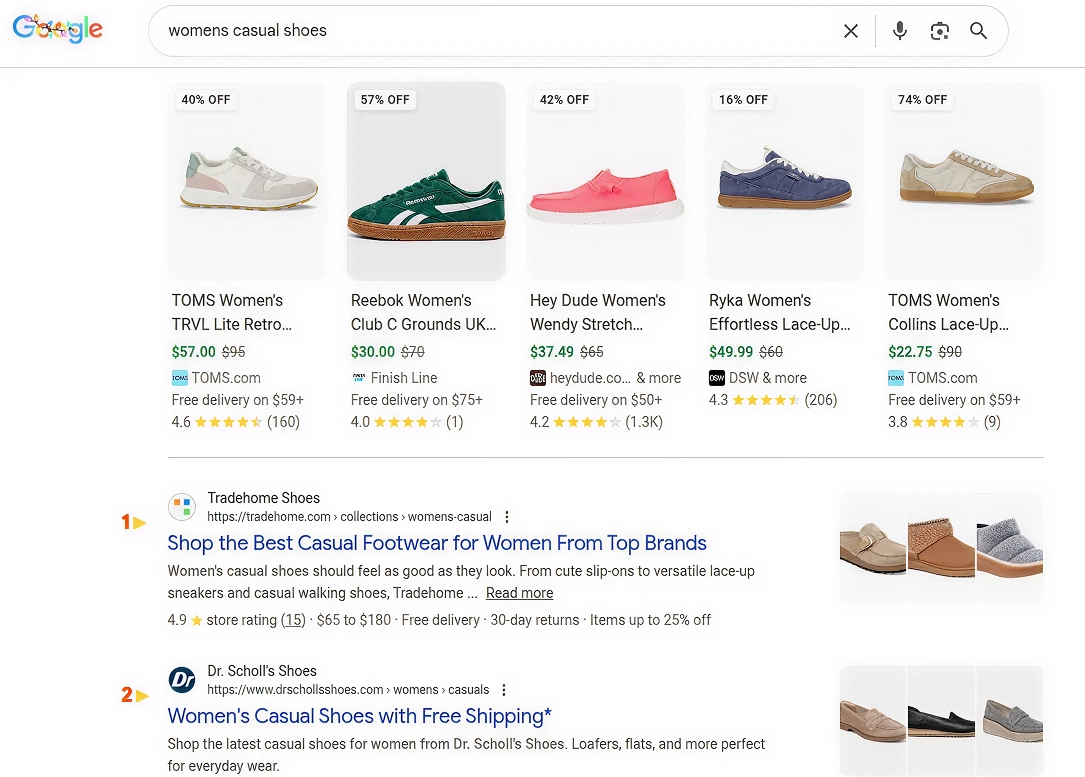
Task: Click the DSW & more seller name
Action: tap(767, 378)
